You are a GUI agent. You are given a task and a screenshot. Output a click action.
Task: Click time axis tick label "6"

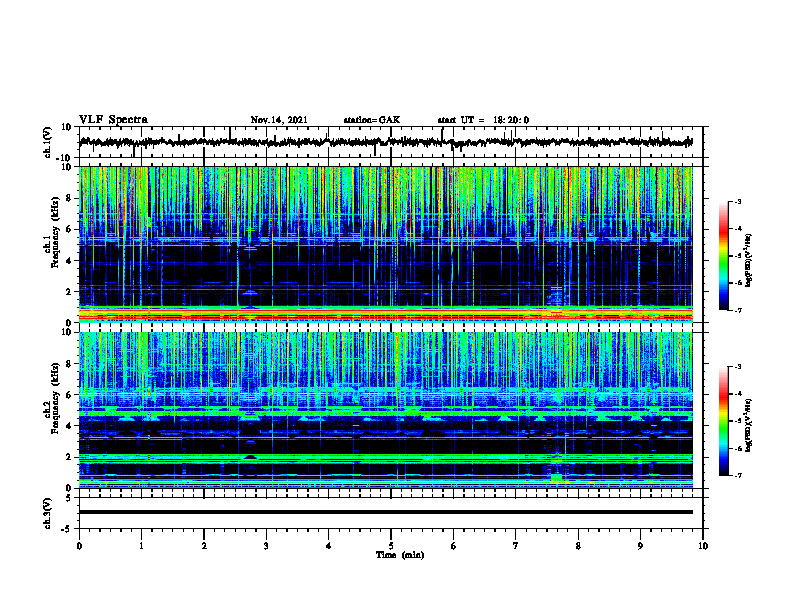pos(454,546)
